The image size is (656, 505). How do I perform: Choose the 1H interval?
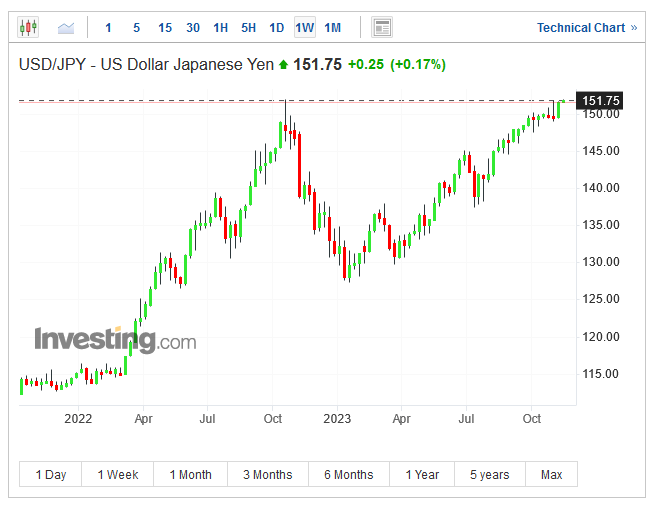pyautogui.click(x=221, y=27)
